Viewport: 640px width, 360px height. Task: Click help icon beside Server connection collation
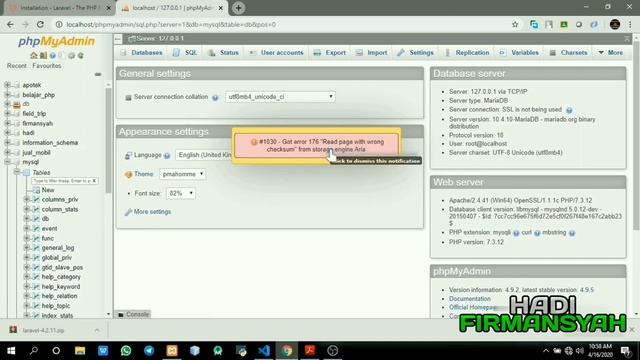click(215, 98)
